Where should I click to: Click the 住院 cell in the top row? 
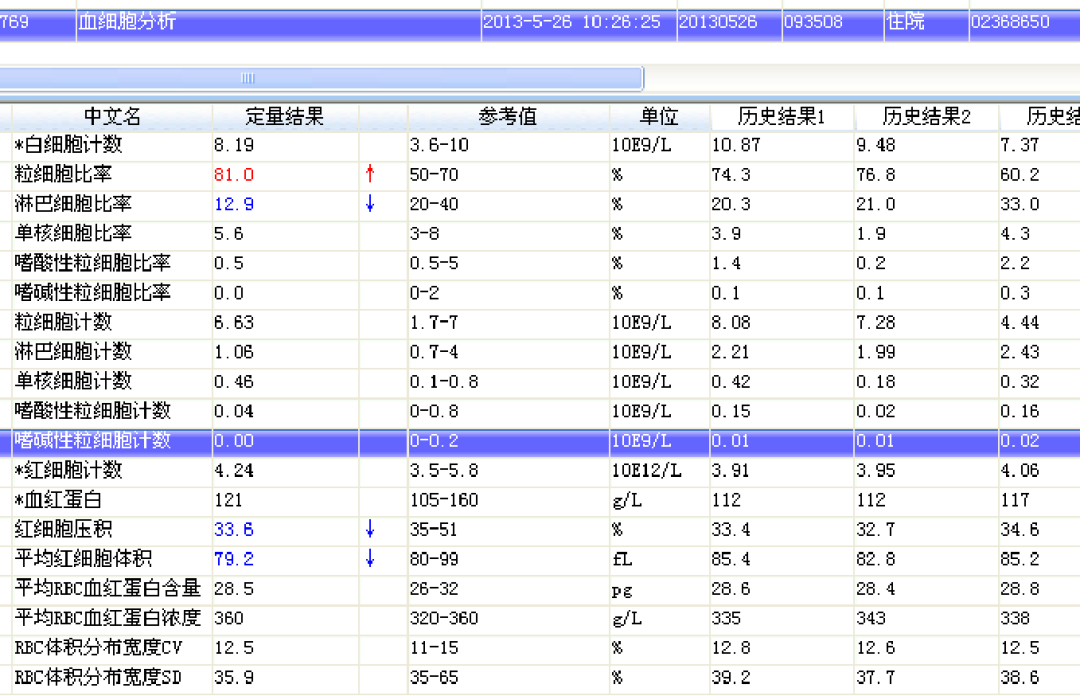click(x=905, y=22)
